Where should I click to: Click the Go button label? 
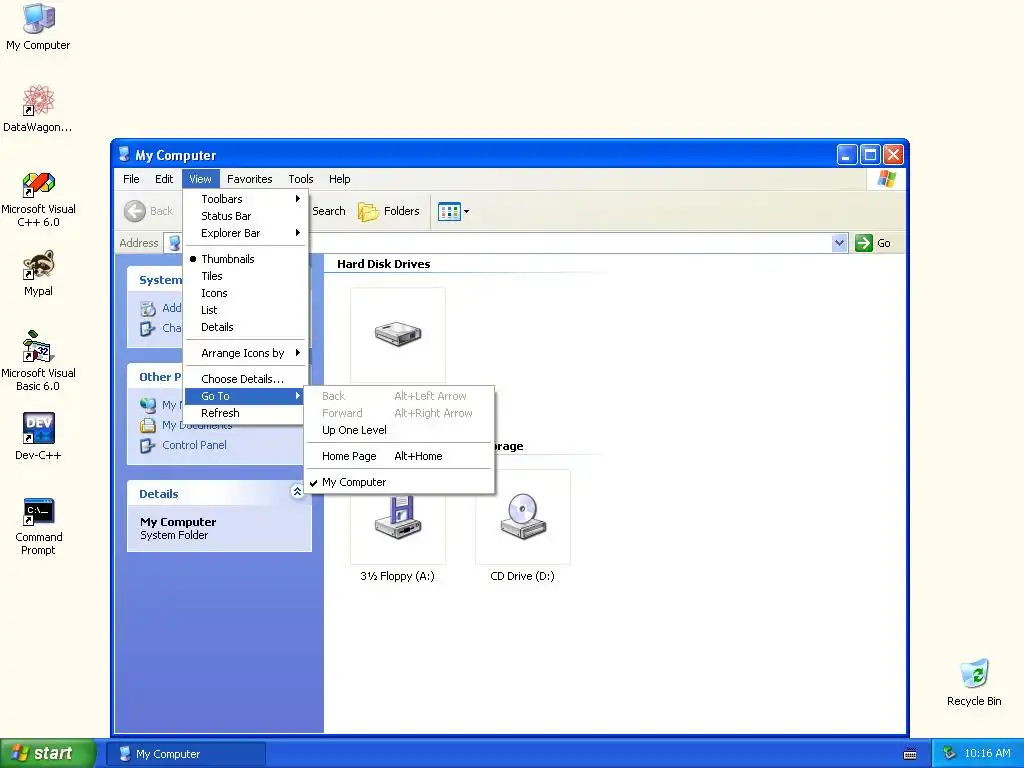(x=884, y=243)
